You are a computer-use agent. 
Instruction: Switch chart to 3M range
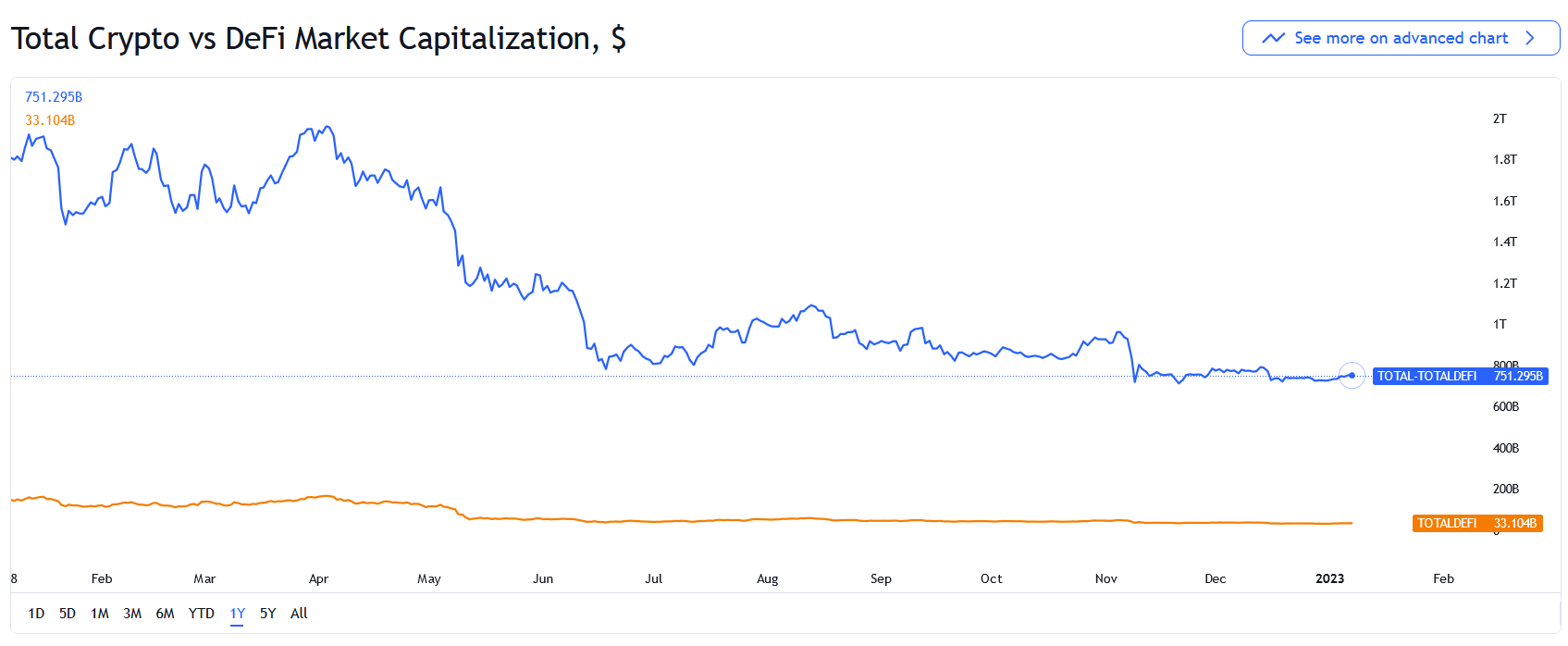pos(132,614)
